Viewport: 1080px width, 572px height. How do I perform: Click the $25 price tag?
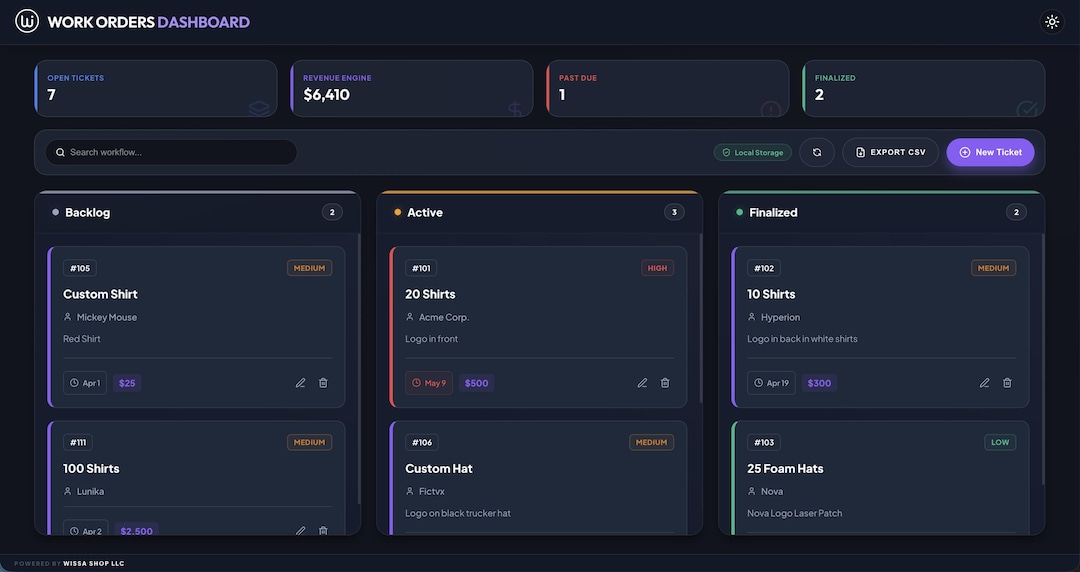pyautogui.click(x=127, y=383)
